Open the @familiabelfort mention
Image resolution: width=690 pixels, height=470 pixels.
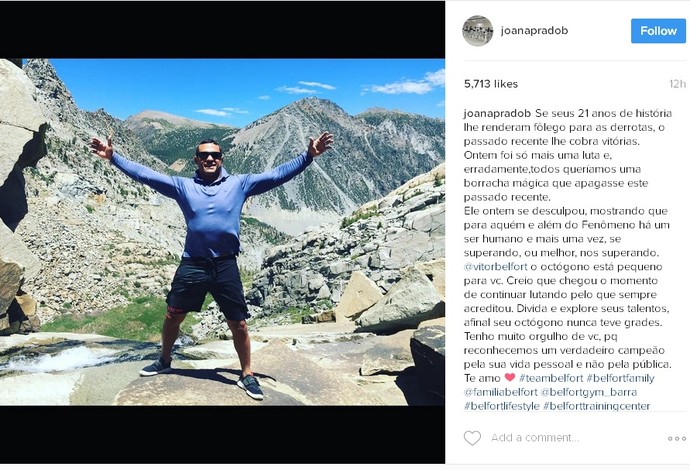pyautogui.click(x=500, y=392)
